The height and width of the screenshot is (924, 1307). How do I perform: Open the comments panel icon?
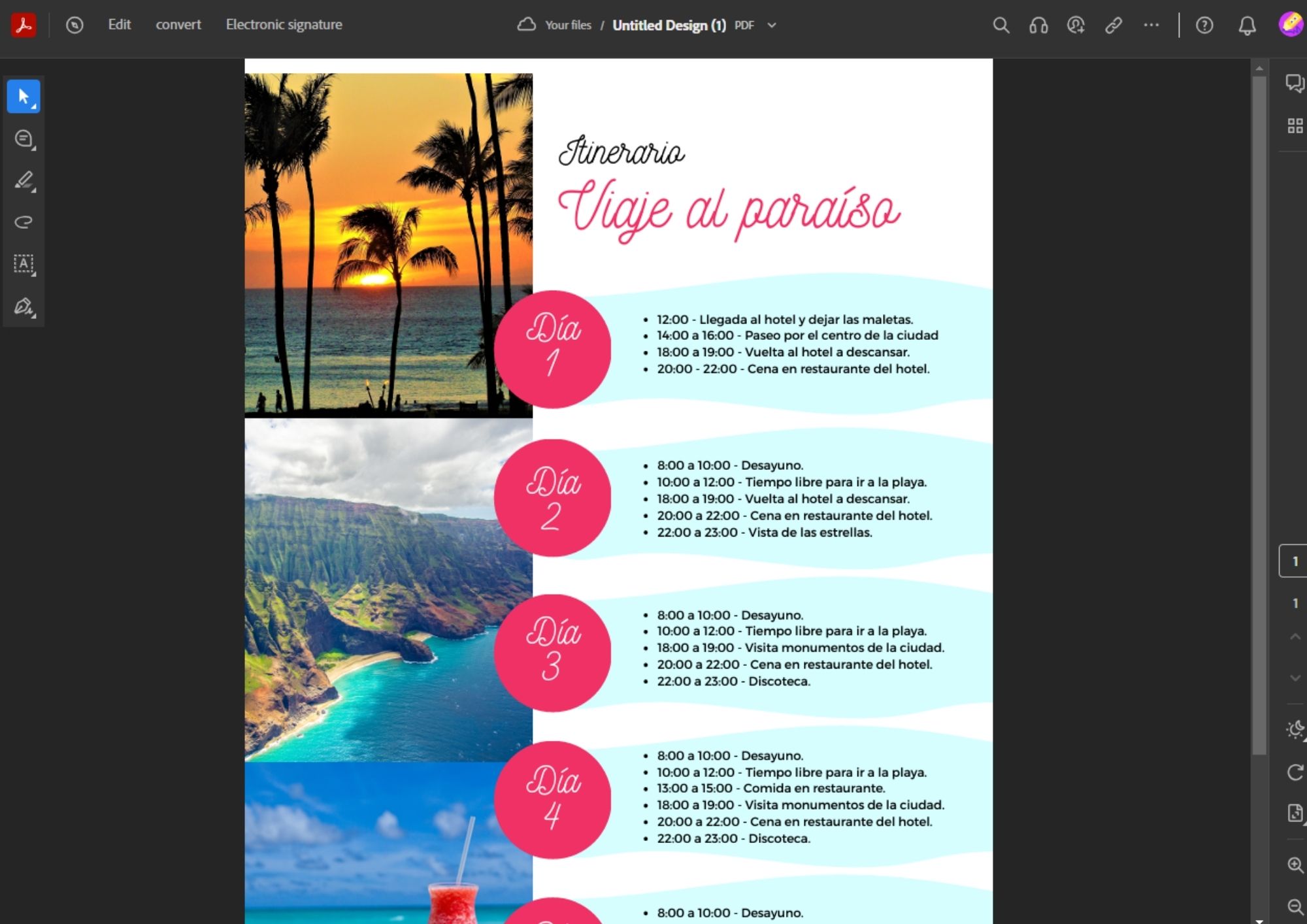[1295, 83]
